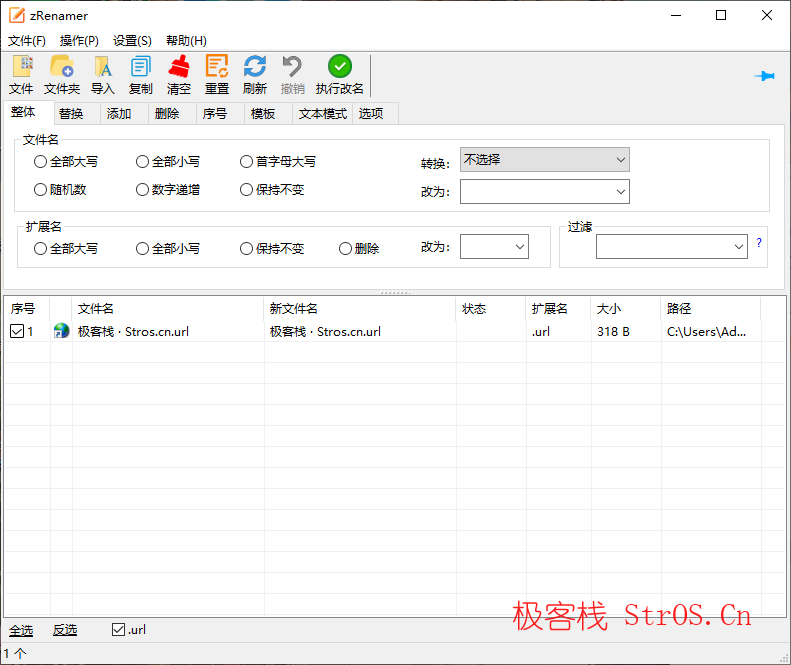
Task: Click the 状态 column header
Action: tap(491, 308)
